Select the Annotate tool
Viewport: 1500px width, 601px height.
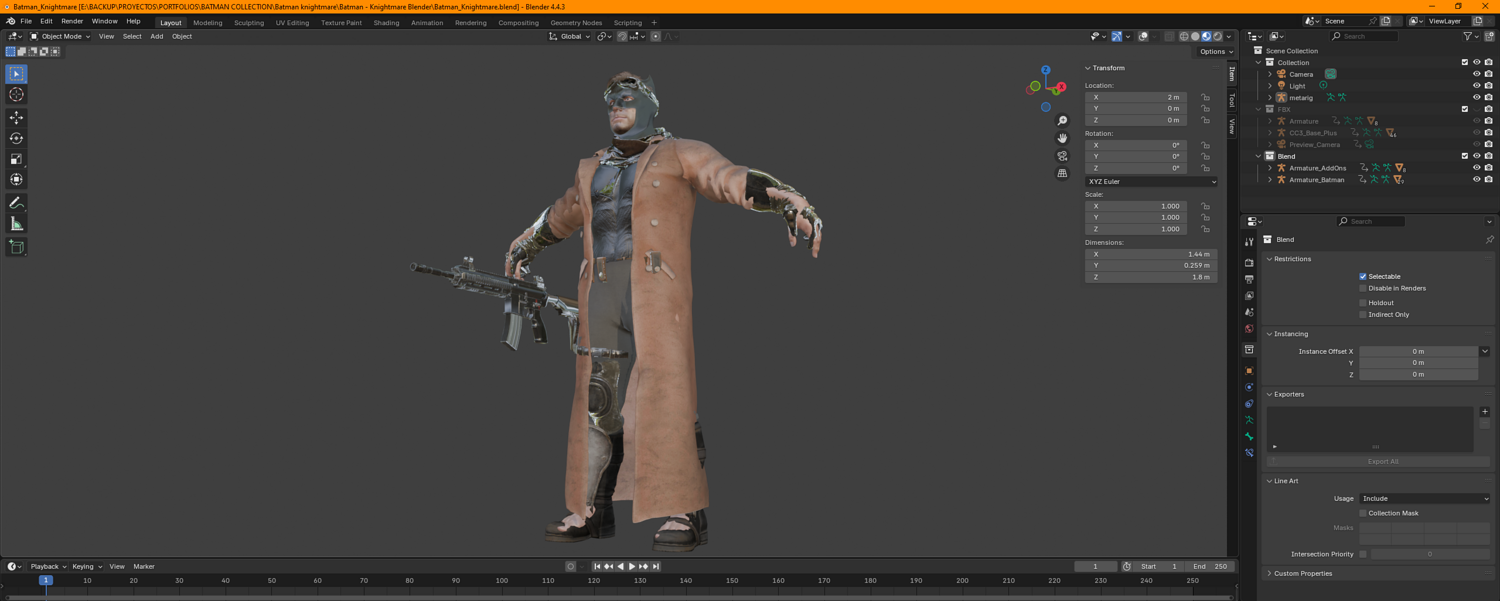[16, 203]
